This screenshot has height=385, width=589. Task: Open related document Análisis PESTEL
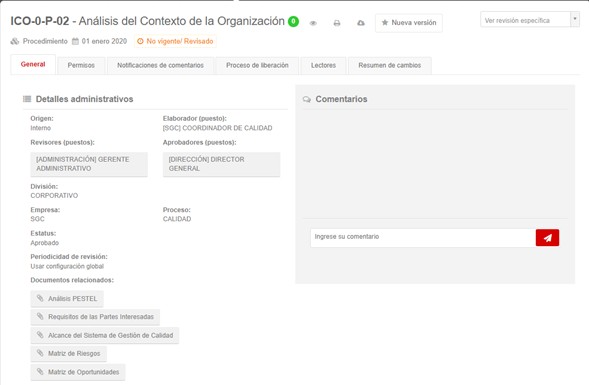click(x=67, y=299)
